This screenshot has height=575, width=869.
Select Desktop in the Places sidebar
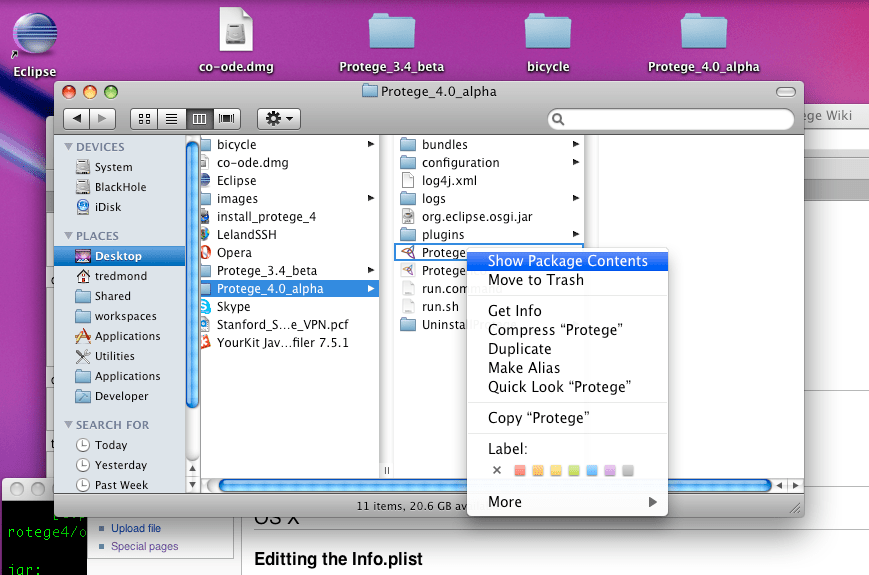coord(119,256)
